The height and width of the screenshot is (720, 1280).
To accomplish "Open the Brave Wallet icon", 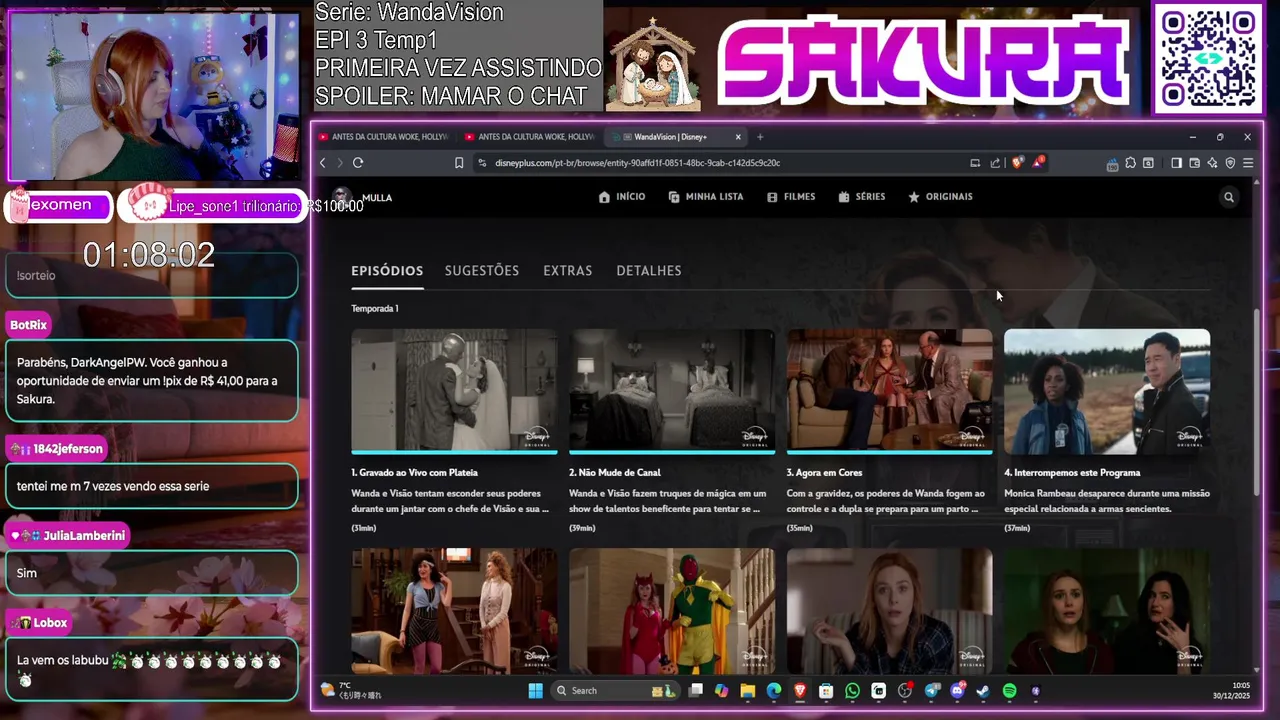I will tap(1194, 163).
